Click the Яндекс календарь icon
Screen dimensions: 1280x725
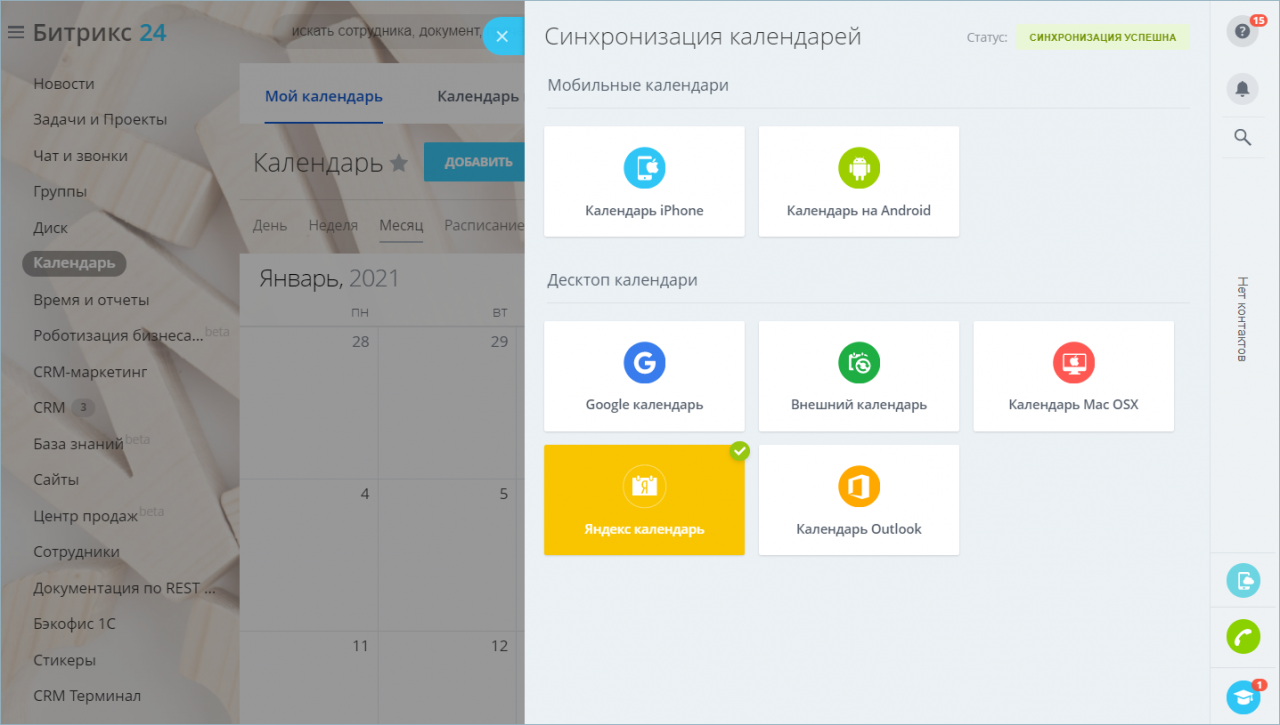(x=644, y=486)
